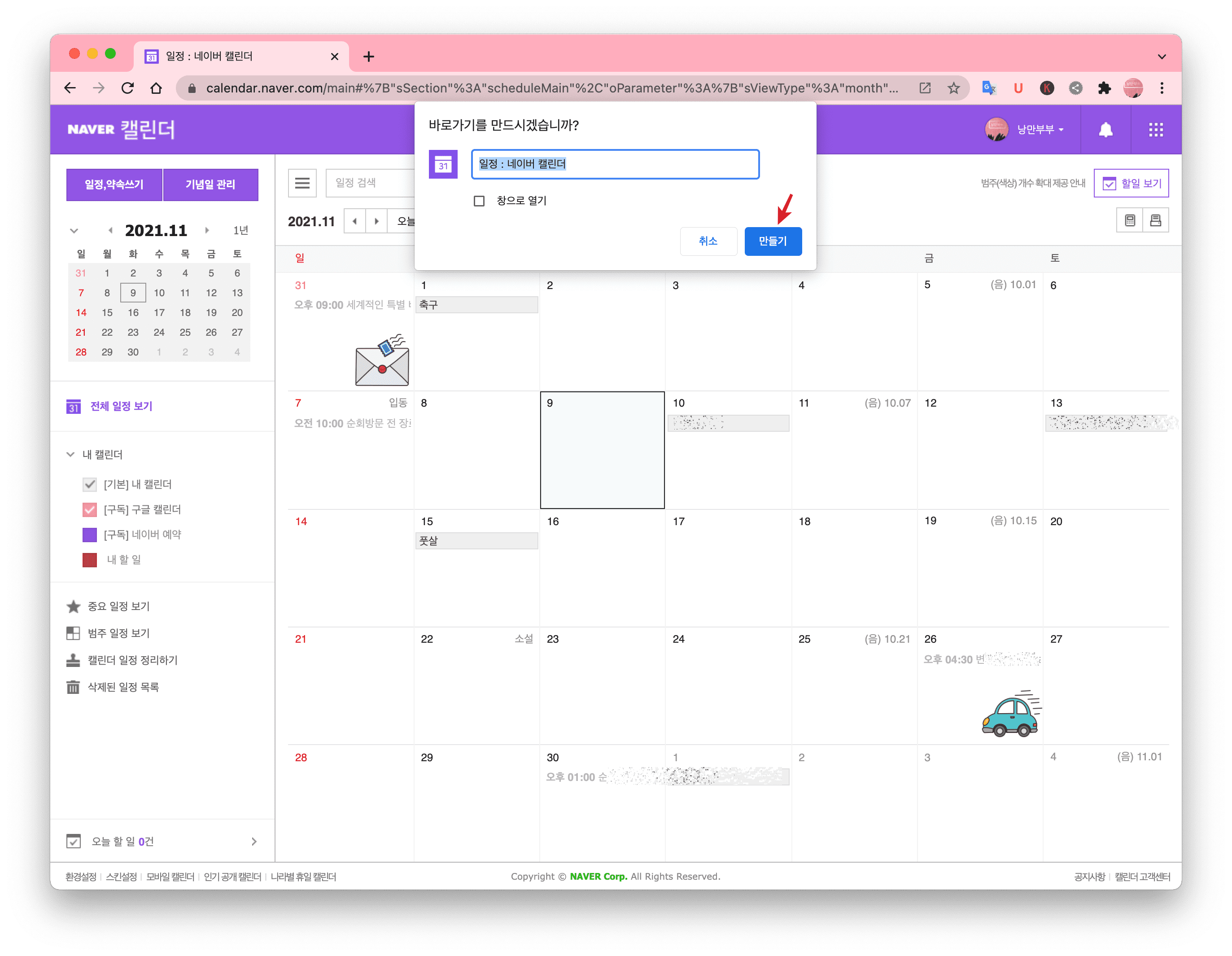
Task: Open Naver notifications bell
Action: click(x=1105, y=130)
